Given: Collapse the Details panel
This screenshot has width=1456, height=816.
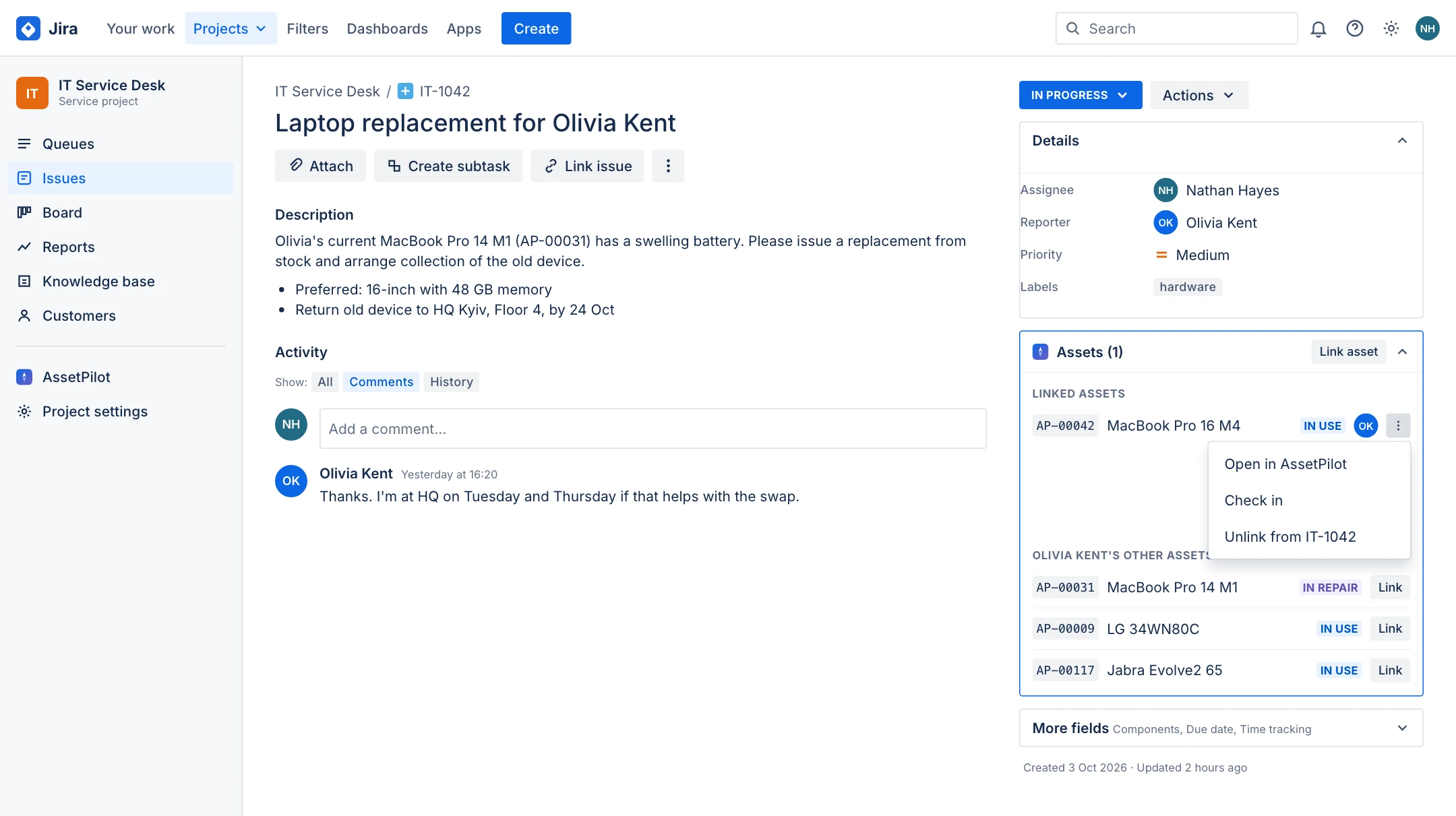Looking at the screenshot, I should click(x=1402, y=141).
